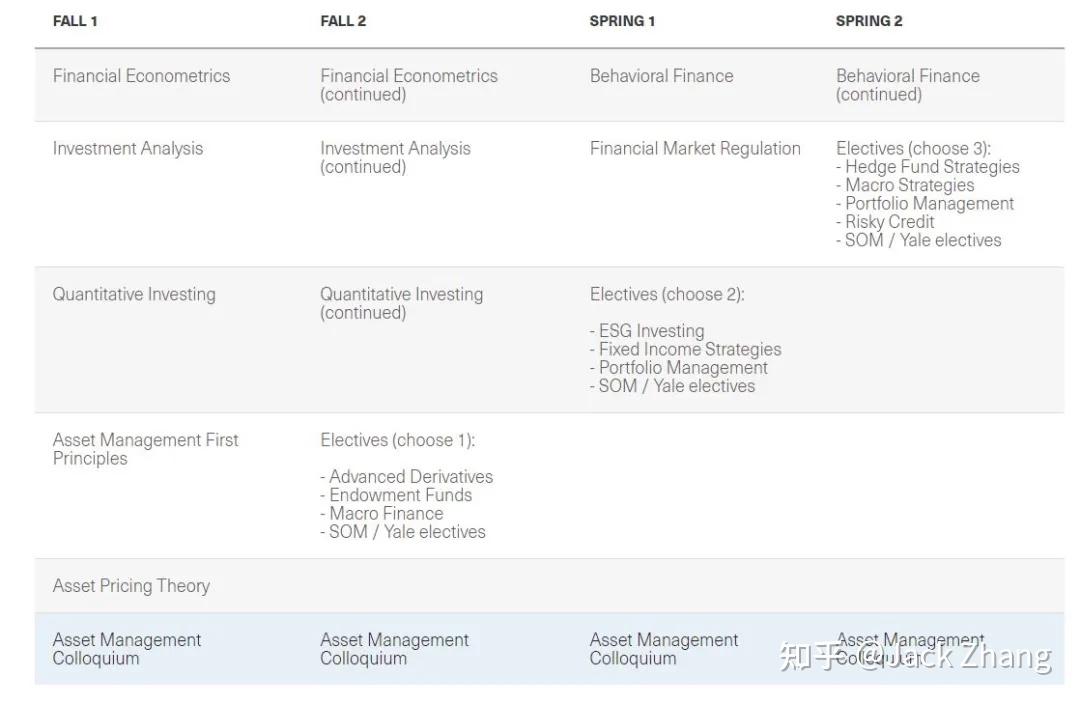Select the FALL 2 column header
The height and width of the screenshot is (705, 1080).
[343, 21]
